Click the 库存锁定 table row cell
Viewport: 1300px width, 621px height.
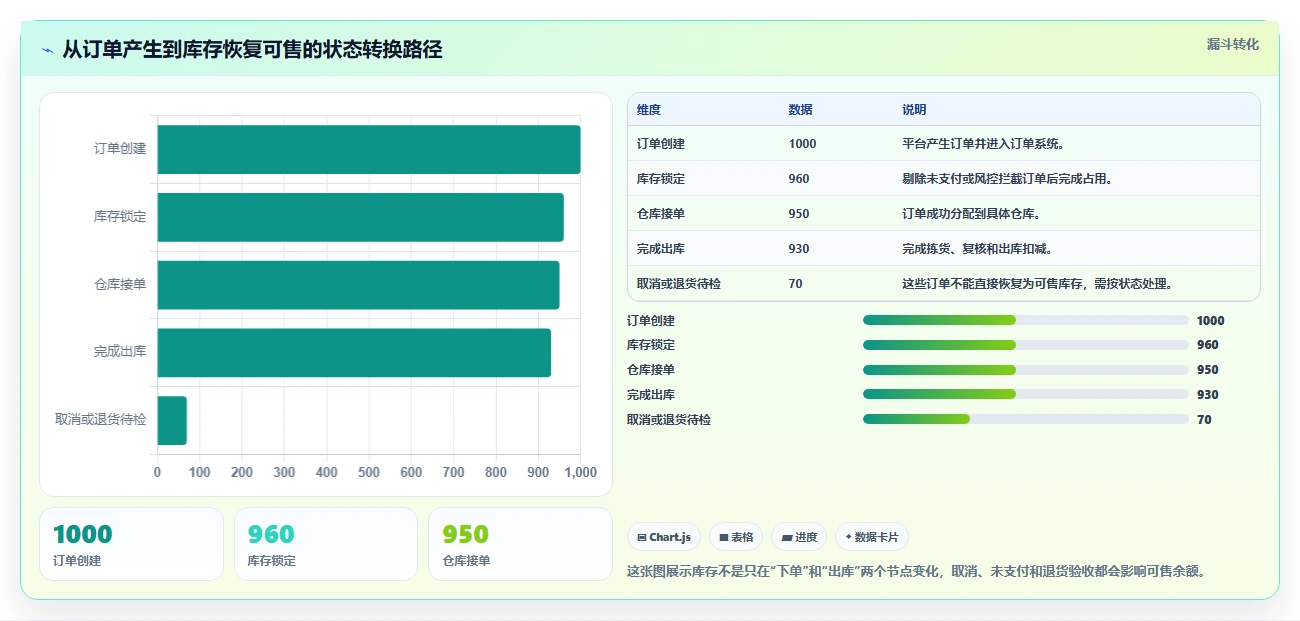point(661,179)
